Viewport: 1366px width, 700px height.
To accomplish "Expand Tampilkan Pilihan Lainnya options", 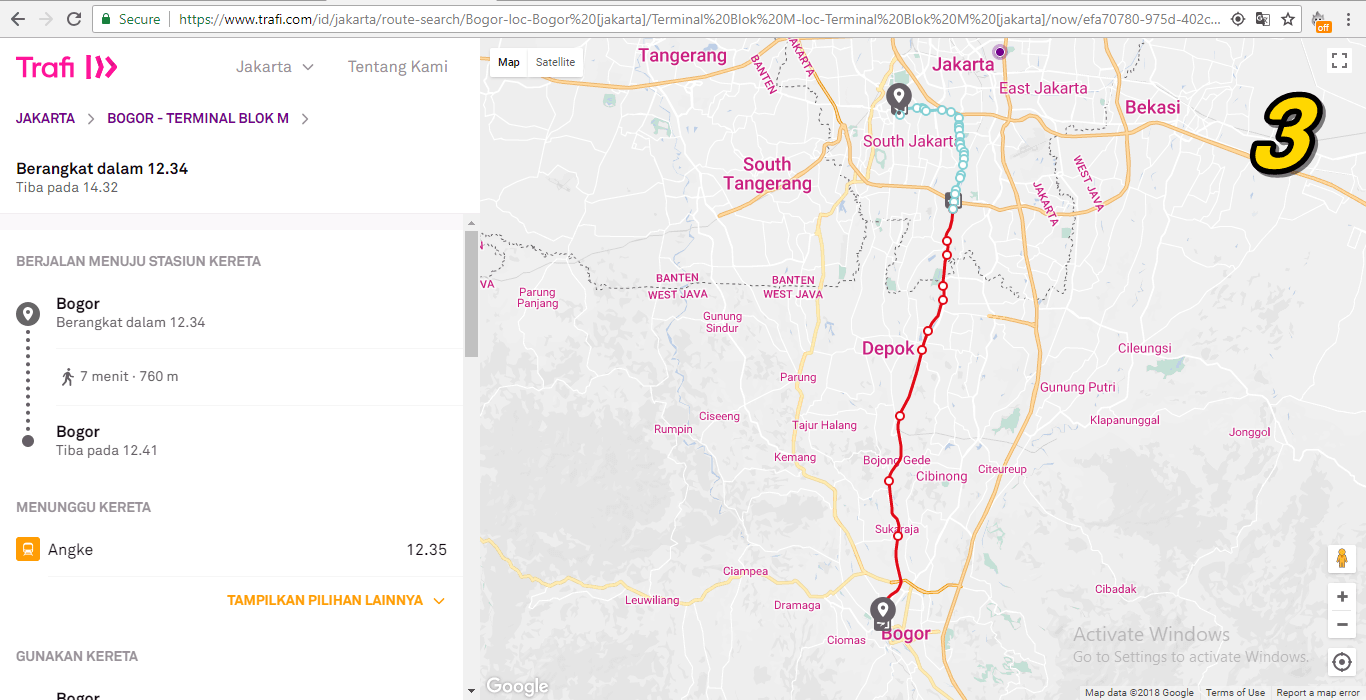I will pos(335,601).
